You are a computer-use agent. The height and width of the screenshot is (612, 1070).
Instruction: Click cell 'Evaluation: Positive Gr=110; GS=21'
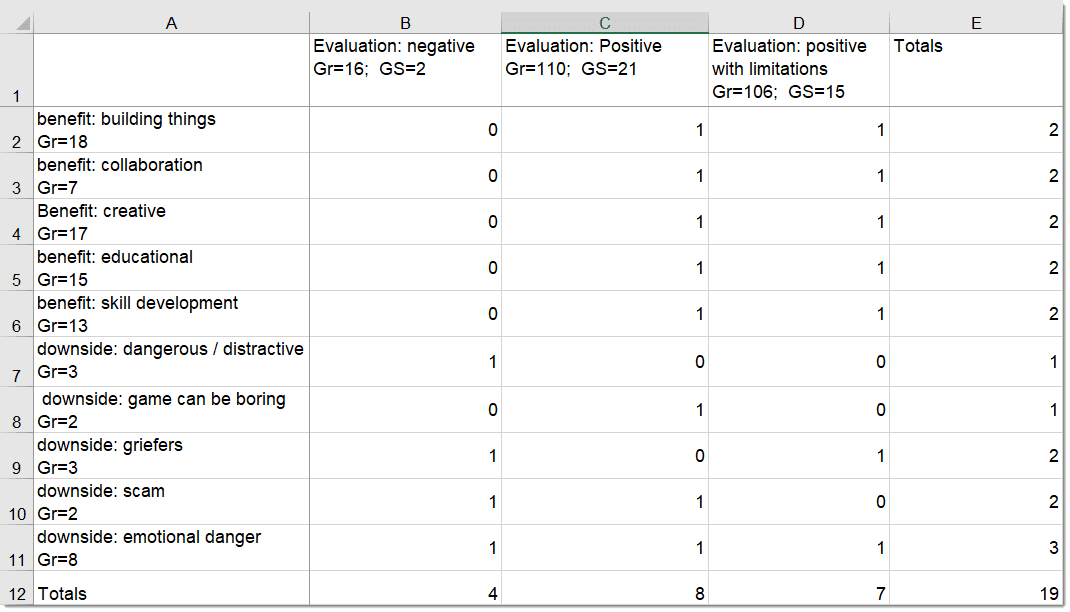[x=605, y=70]
